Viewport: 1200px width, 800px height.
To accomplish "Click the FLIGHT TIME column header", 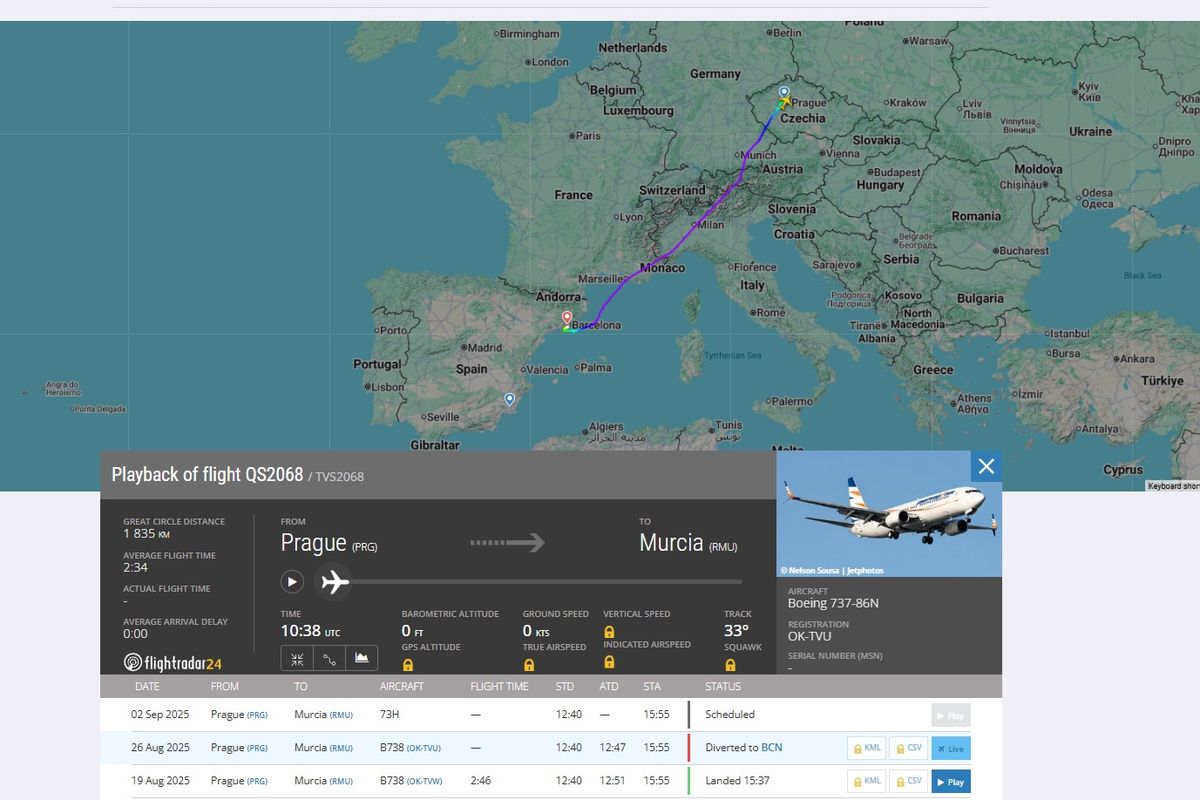I will point(500,687).
